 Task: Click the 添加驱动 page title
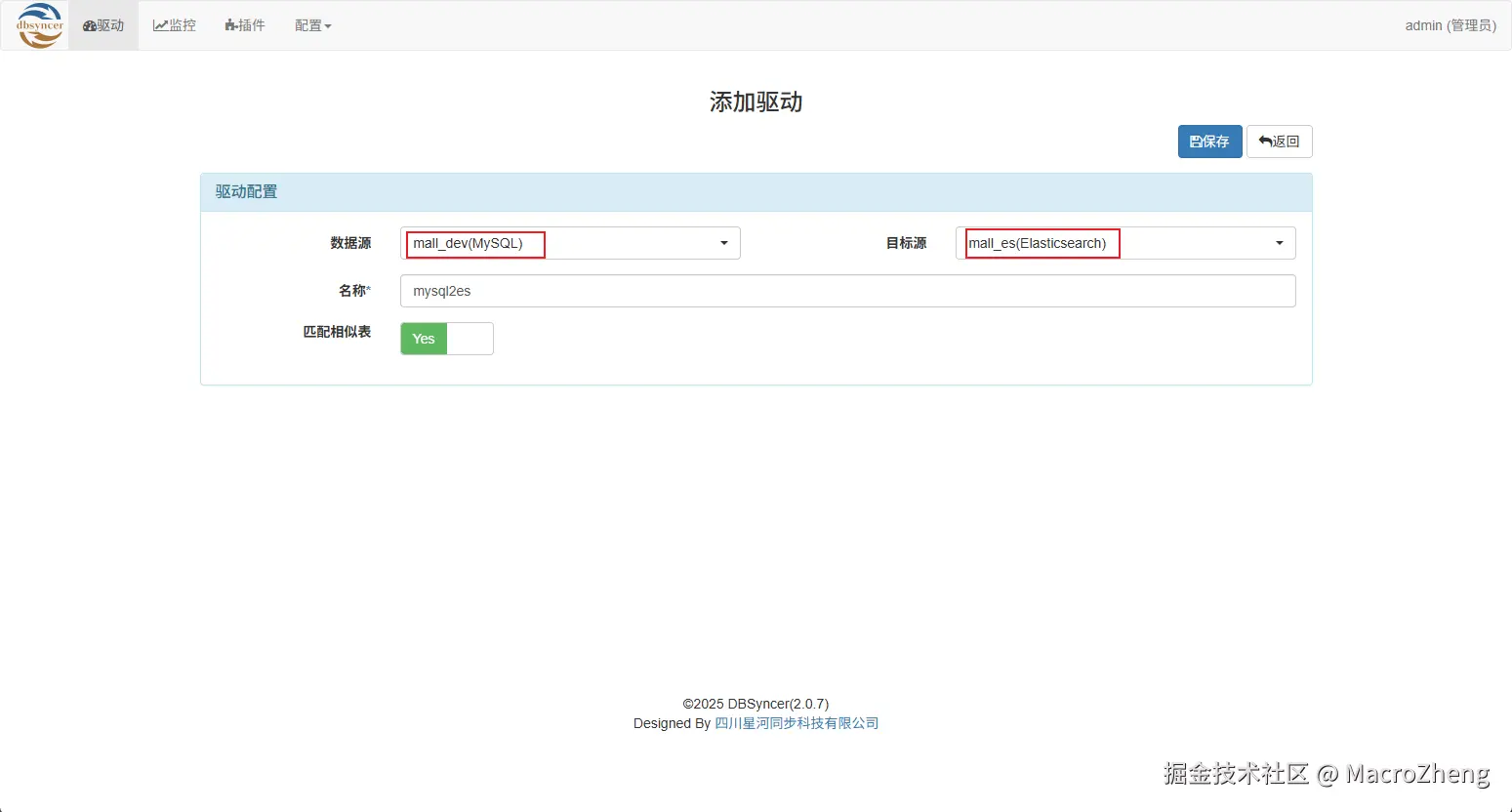pos(756,101)
